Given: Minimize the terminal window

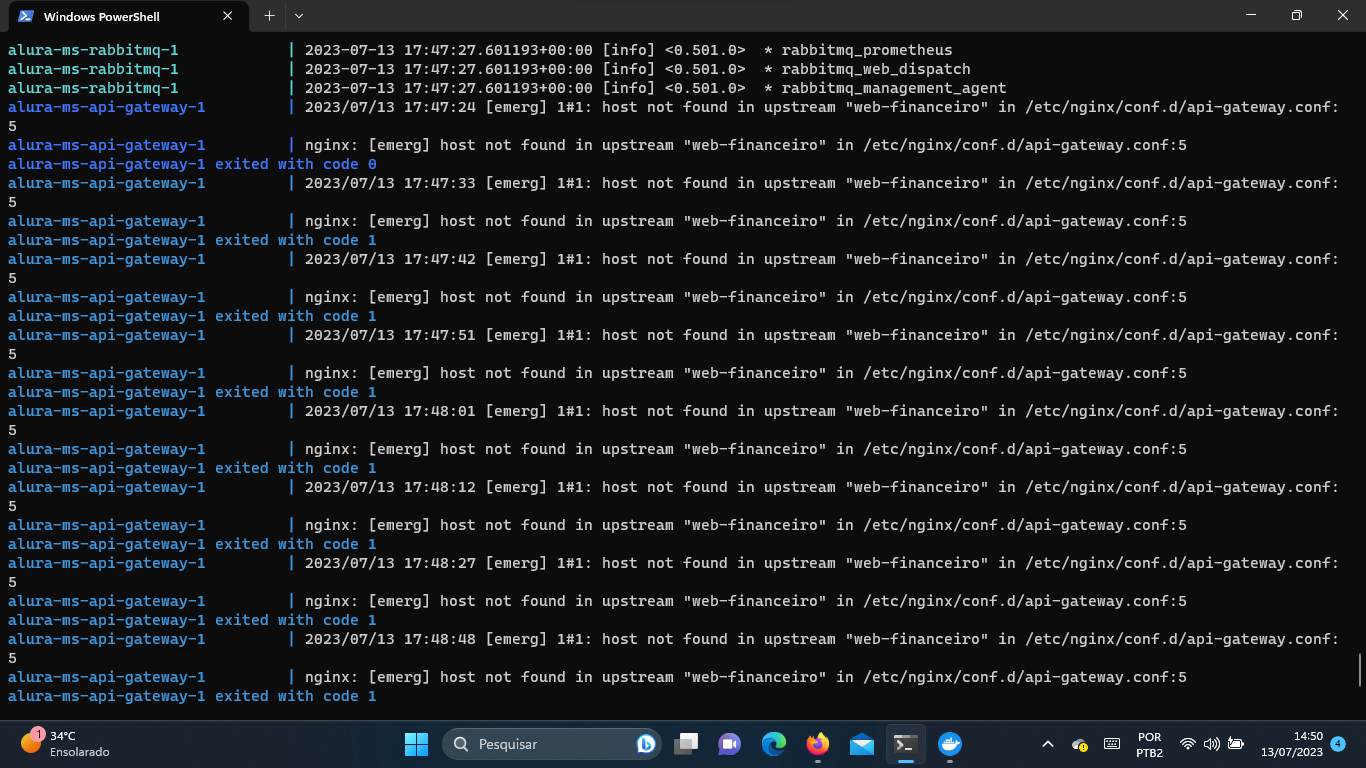Looking at the screenshot, I should (1251, 15).
